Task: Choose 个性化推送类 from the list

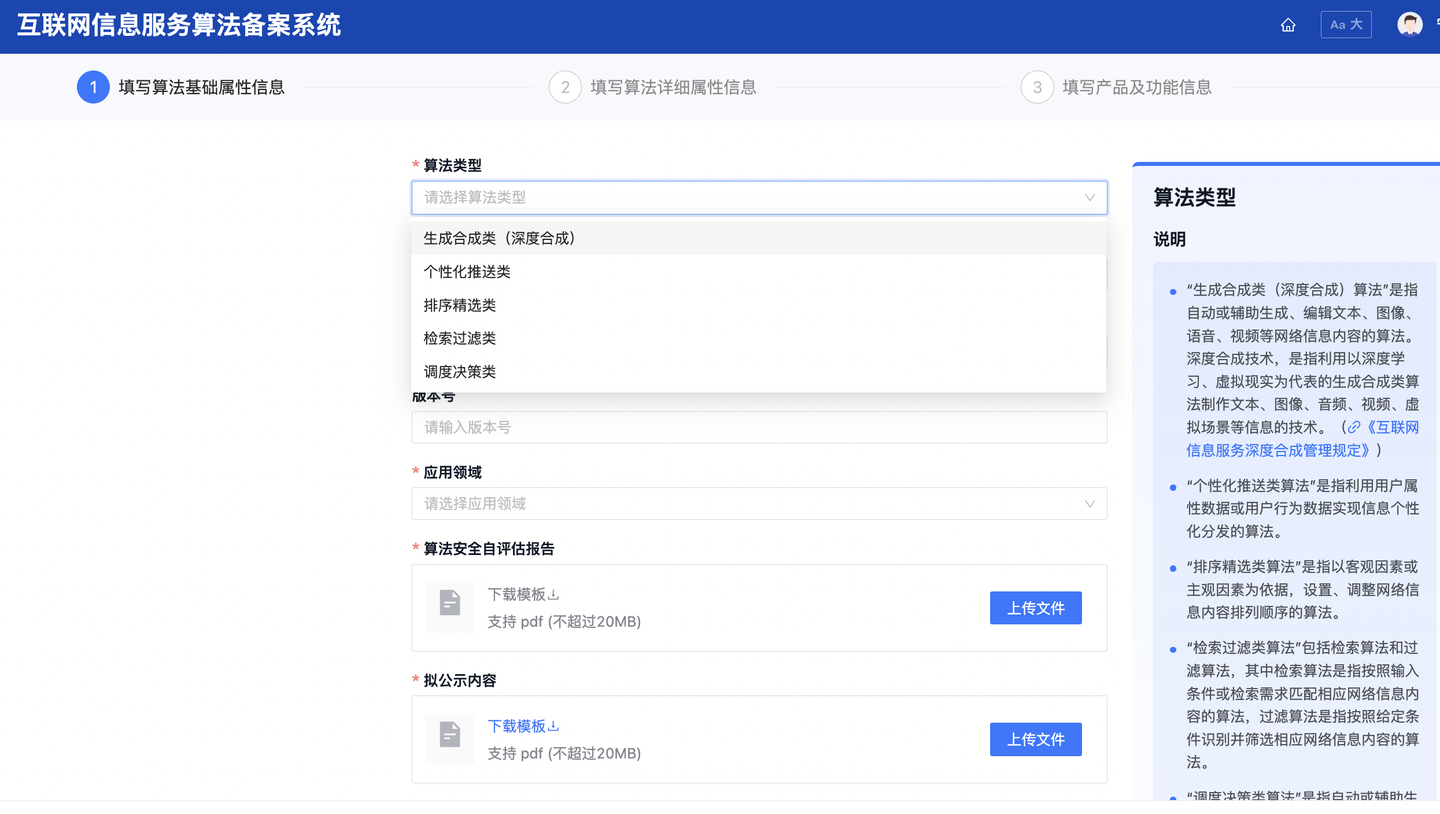Action: pos(467,272)
